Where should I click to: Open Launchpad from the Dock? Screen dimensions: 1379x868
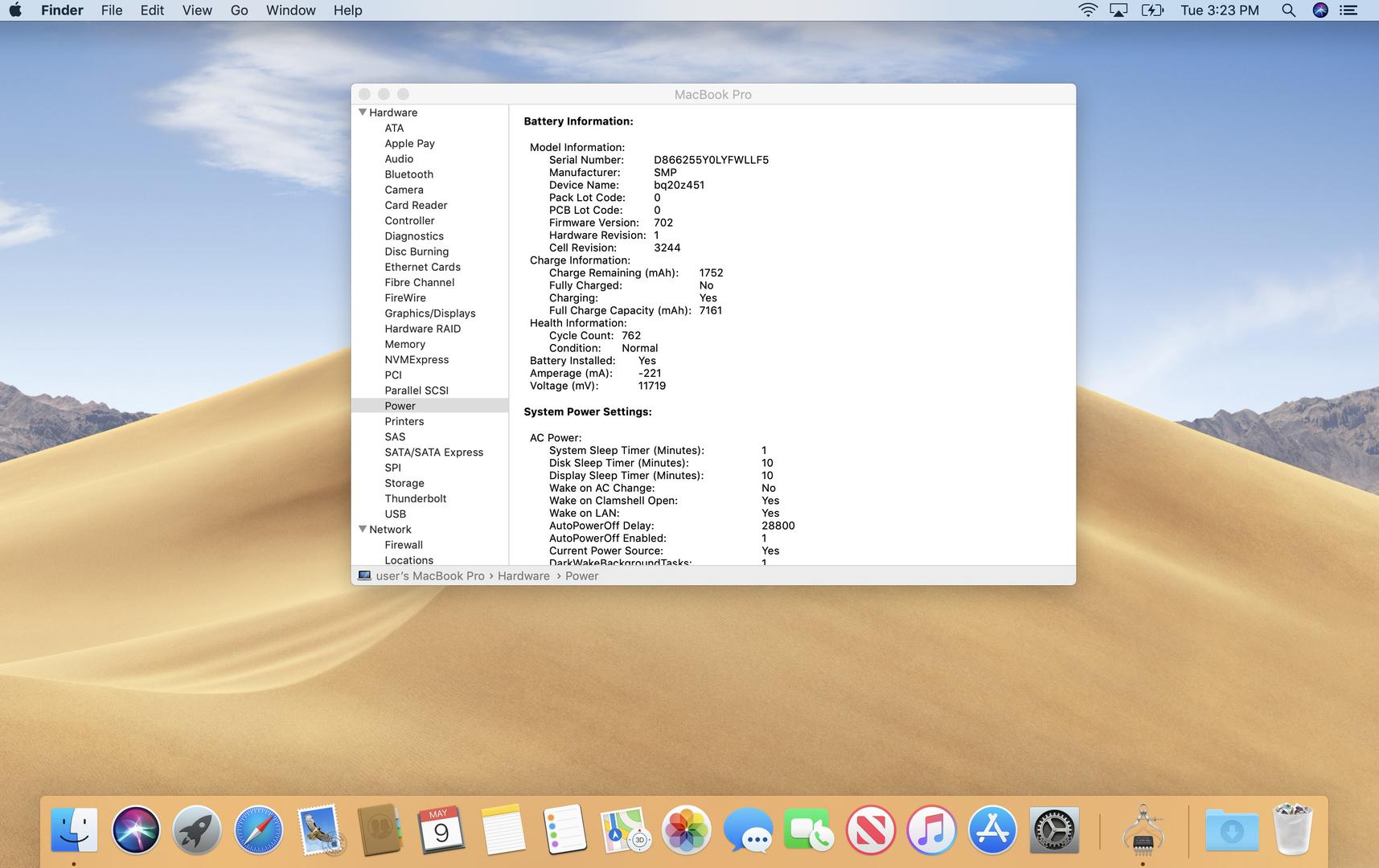[x=197, y=830]
